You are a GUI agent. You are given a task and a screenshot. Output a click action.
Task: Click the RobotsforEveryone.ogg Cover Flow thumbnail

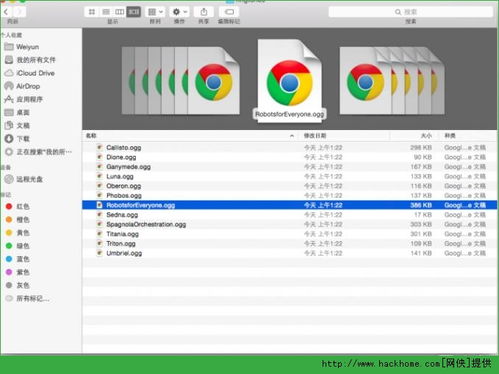(x=290, y=80)
